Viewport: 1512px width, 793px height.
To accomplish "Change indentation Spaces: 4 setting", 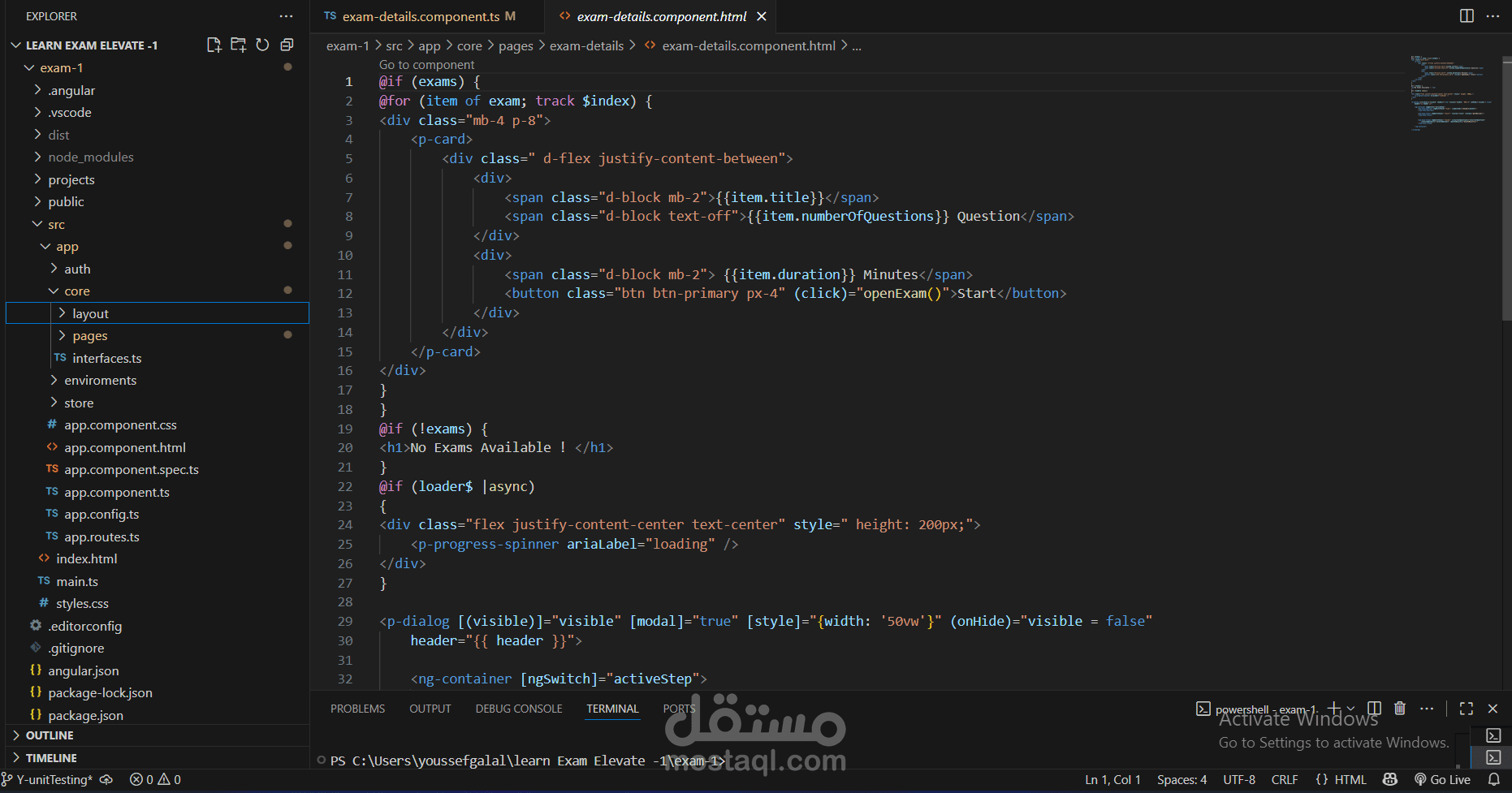I will click(1182, 780).
